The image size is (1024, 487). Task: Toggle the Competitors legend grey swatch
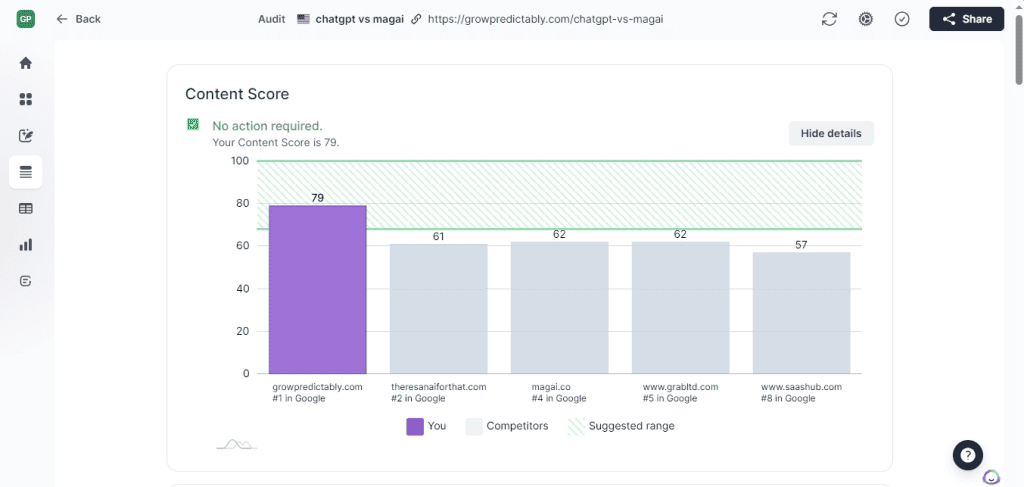coord(473,426)
